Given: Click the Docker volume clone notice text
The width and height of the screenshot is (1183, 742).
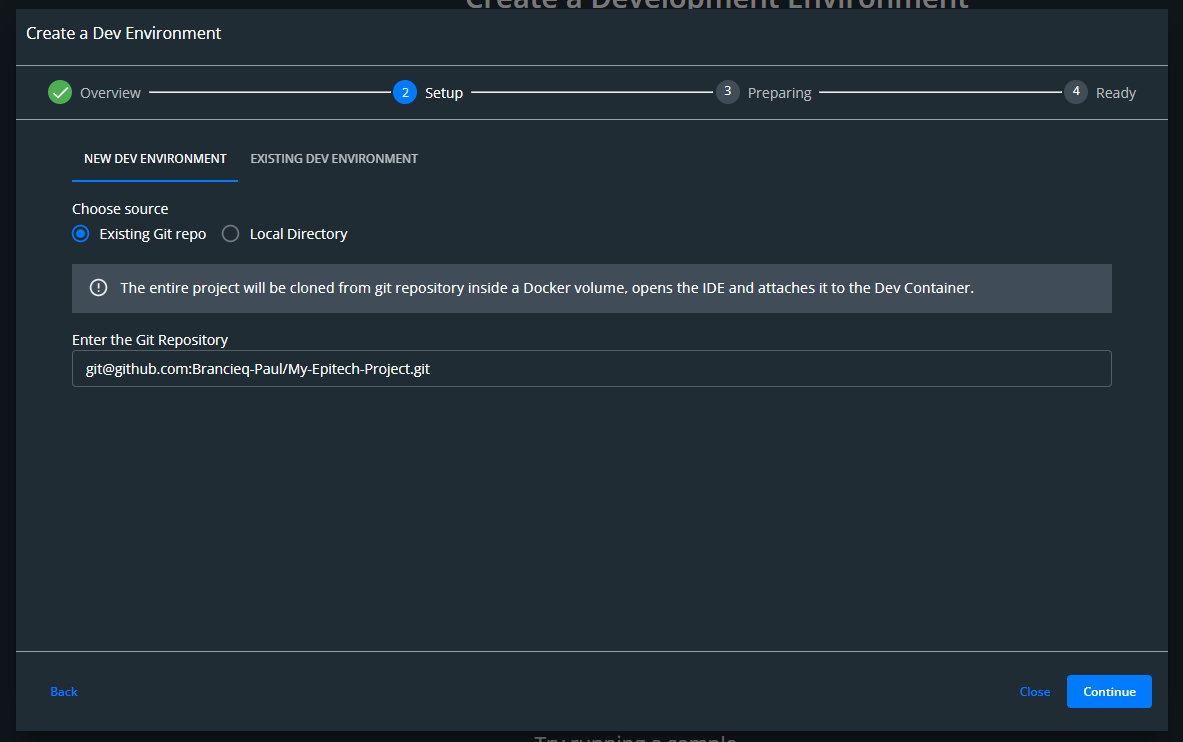Looking at the screenshot, I should coord(546,288).
